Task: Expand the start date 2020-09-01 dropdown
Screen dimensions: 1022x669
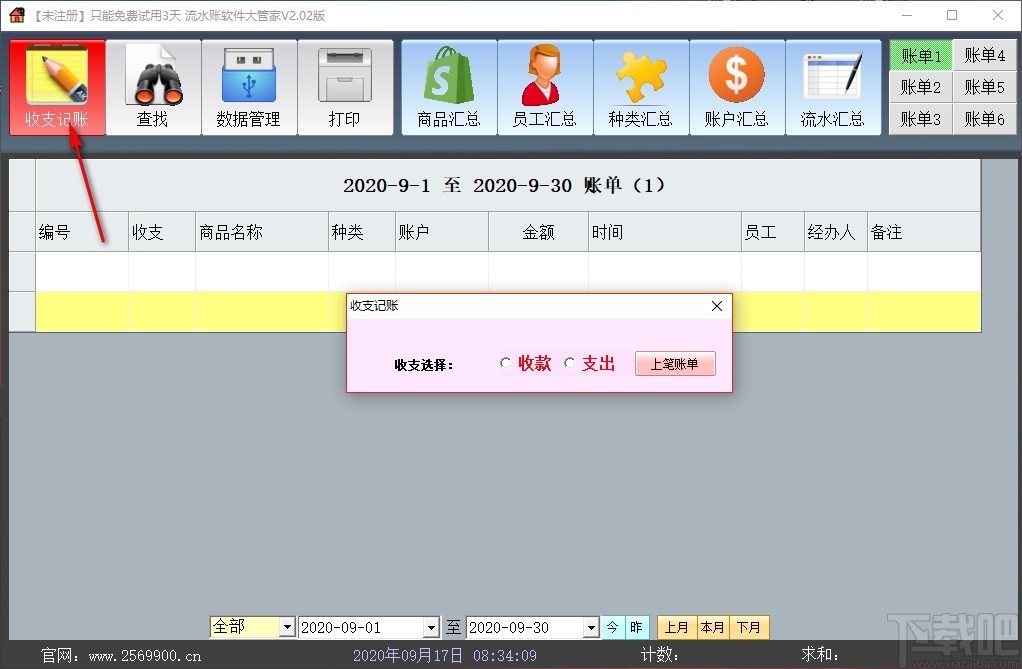Action: (x=434, y=627)
